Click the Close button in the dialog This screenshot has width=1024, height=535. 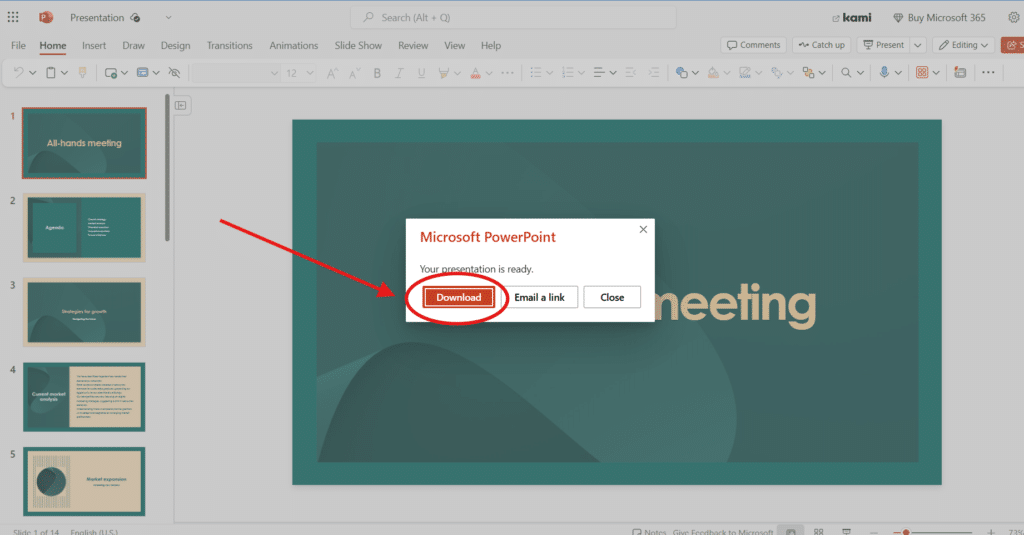[x=612, y=297]
